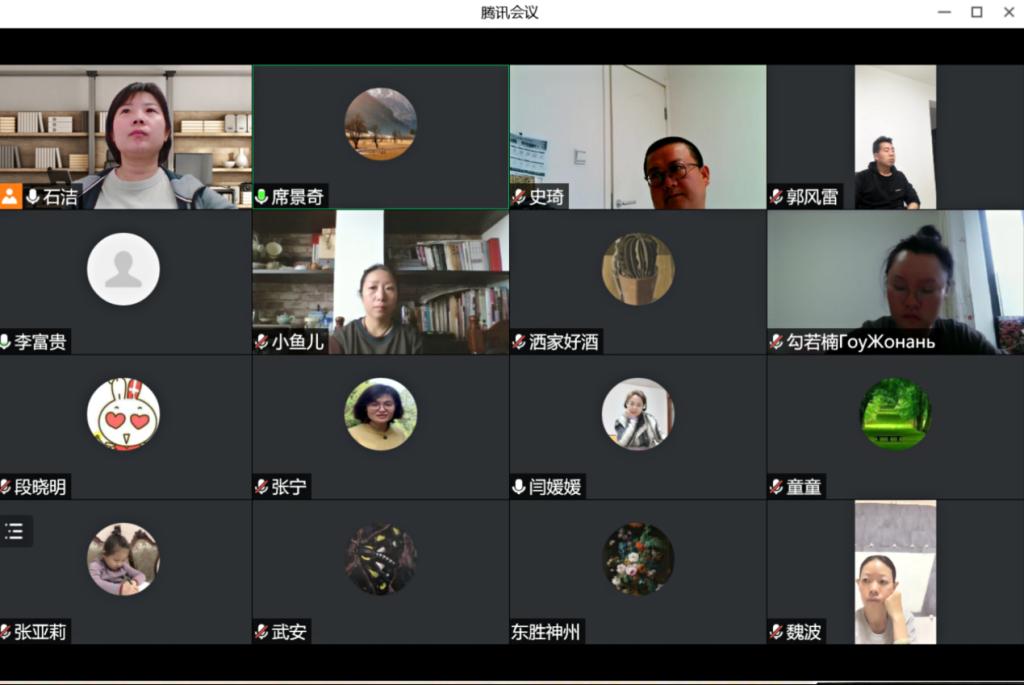Click the muted mic icon next to 童童

click(x=776, y=487)
